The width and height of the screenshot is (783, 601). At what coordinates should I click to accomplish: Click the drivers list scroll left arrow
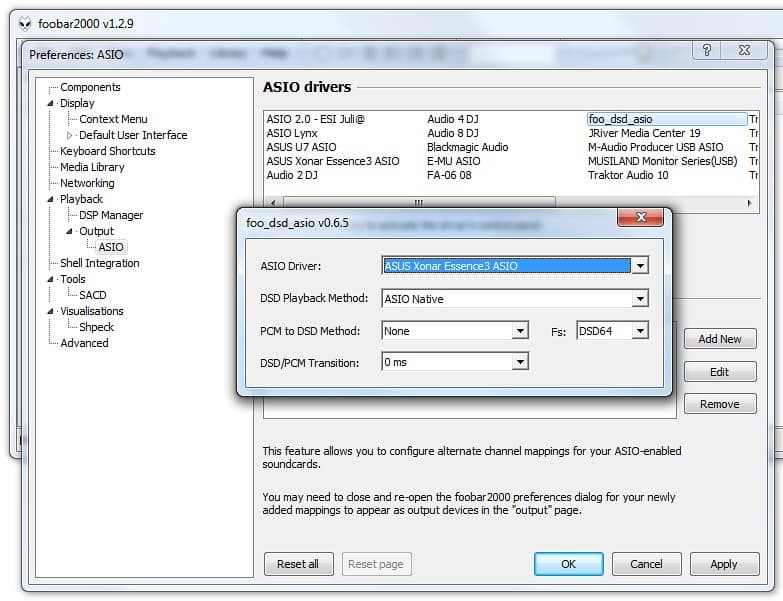pos(273,203)
